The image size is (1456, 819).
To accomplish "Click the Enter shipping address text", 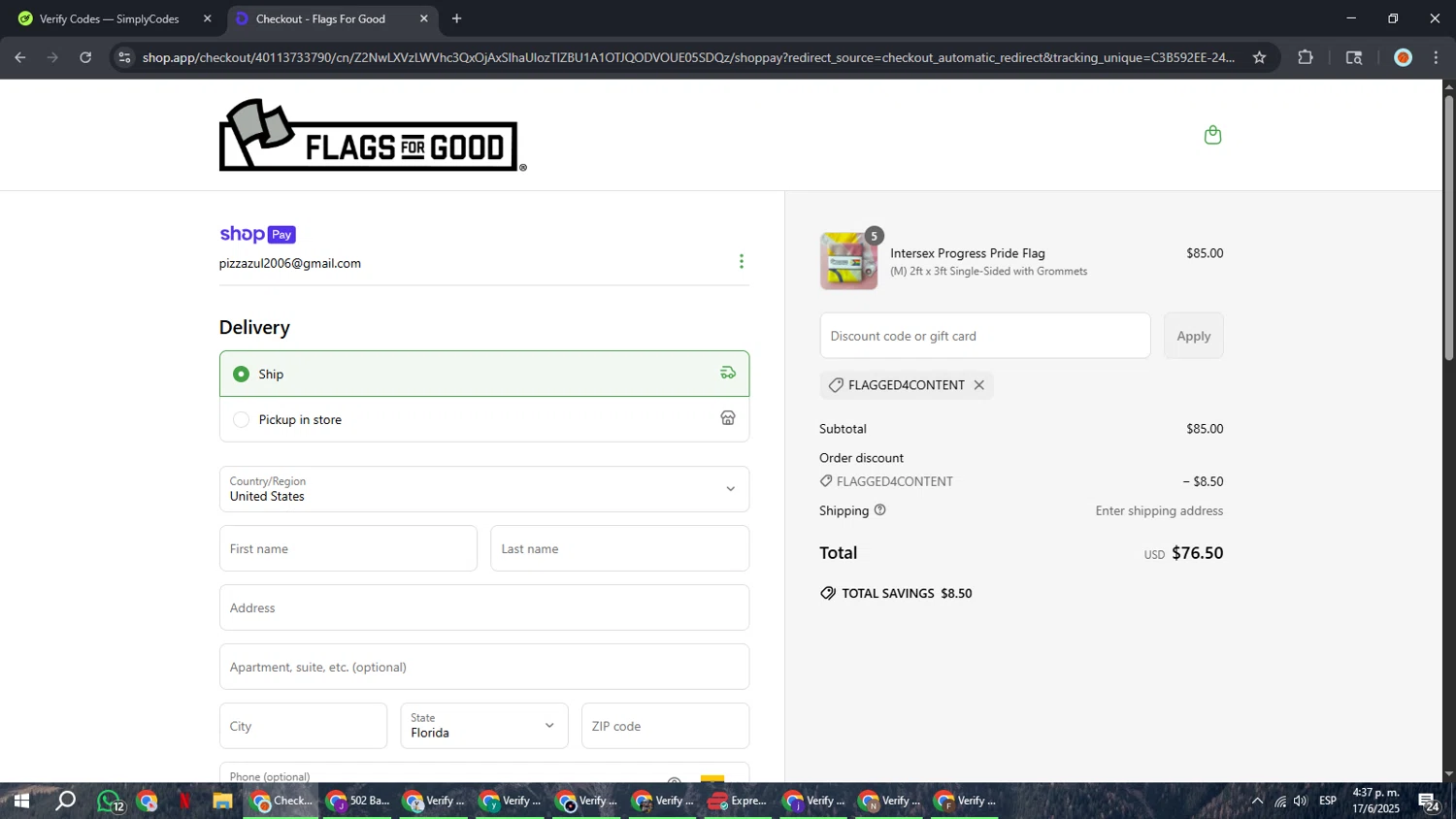I will [x=1159, y=510].
